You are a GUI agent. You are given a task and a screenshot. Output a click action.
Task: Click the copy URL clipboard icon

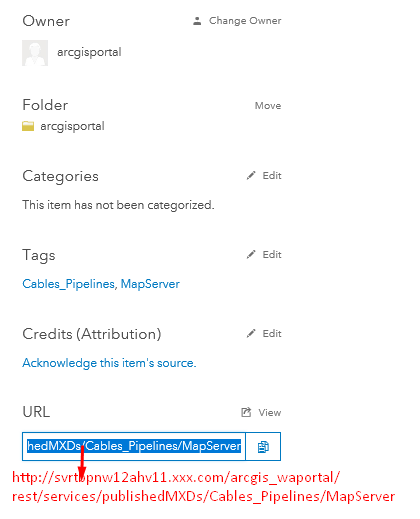click(x=263, y=447)
